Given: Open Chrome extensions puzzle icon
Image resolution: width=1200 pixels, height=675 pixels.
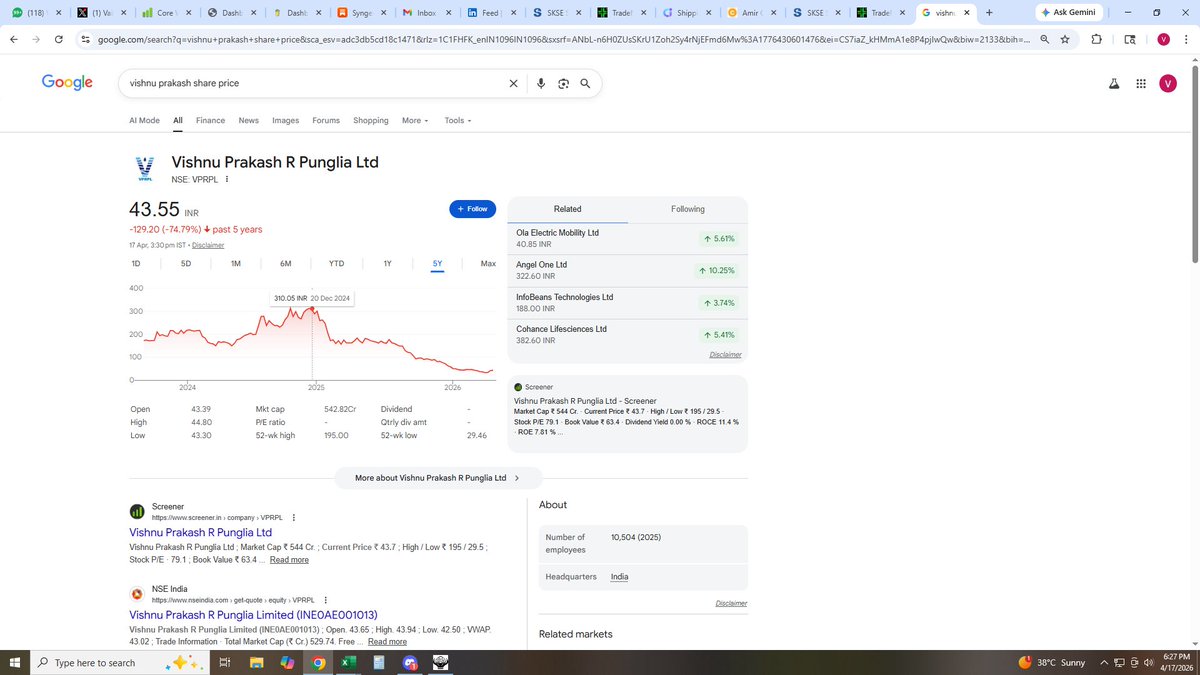Looking at the screenshot, I should tap(1097, 39).
